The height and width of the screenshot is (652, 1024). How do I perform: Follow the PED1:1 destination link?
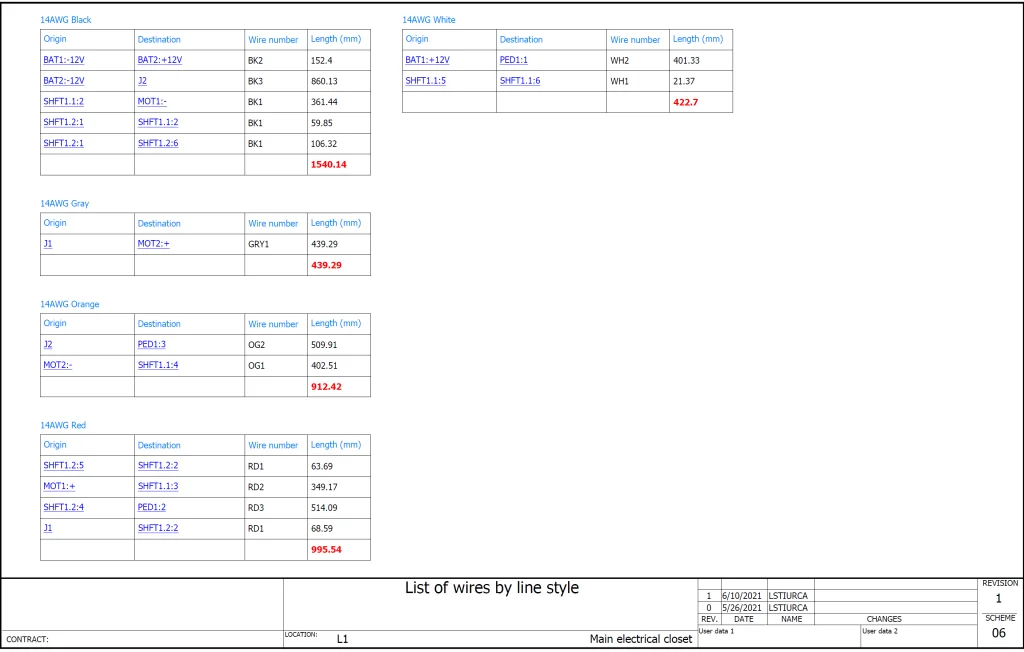[513, 60]
